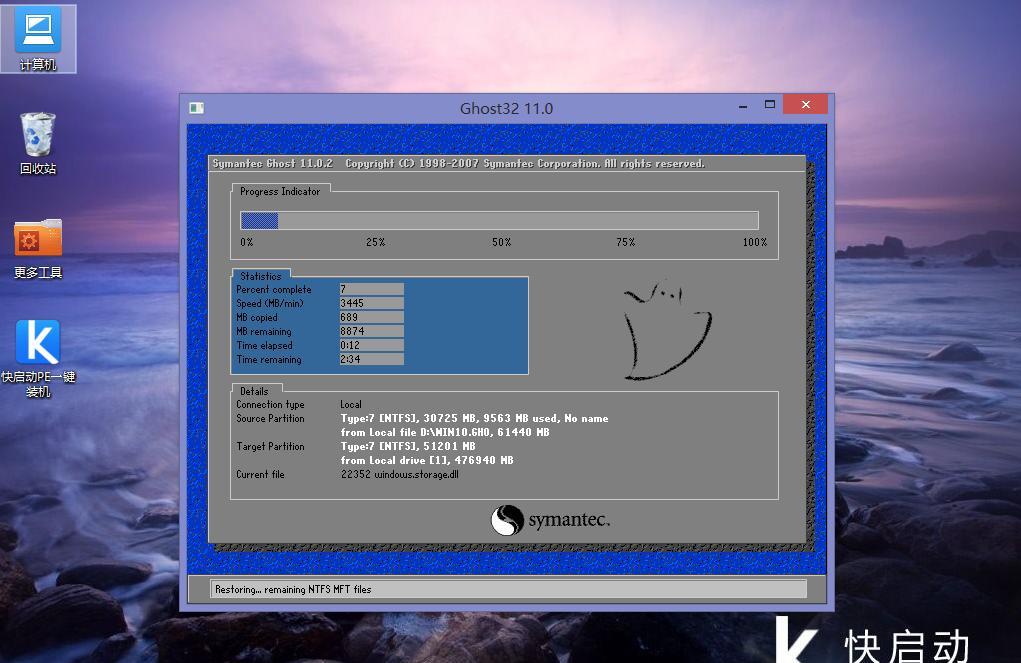Image resolution: width=1021 pixels, height=663 pixels.
Task: Click the Target Partition 51201 MB line
Action: [408, 446]
